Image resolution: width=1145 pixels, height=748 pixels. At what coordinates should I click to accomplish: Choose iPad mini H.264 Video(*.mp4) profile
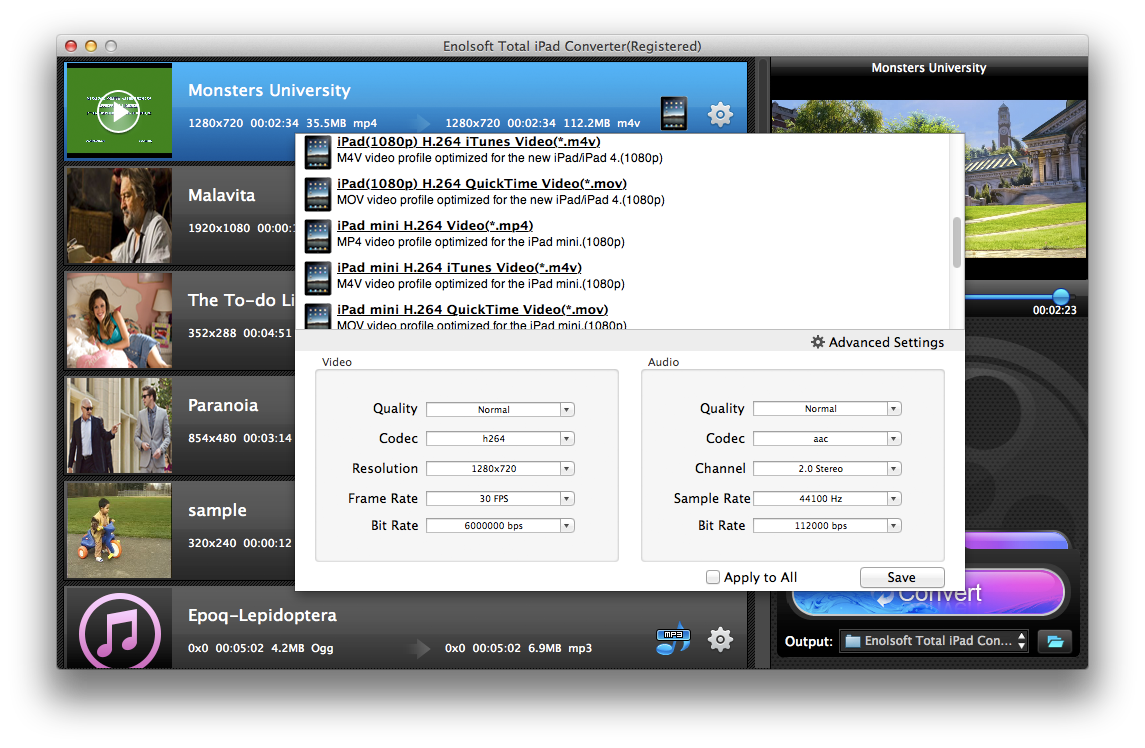pyautogui.click(x=434, y=226)
